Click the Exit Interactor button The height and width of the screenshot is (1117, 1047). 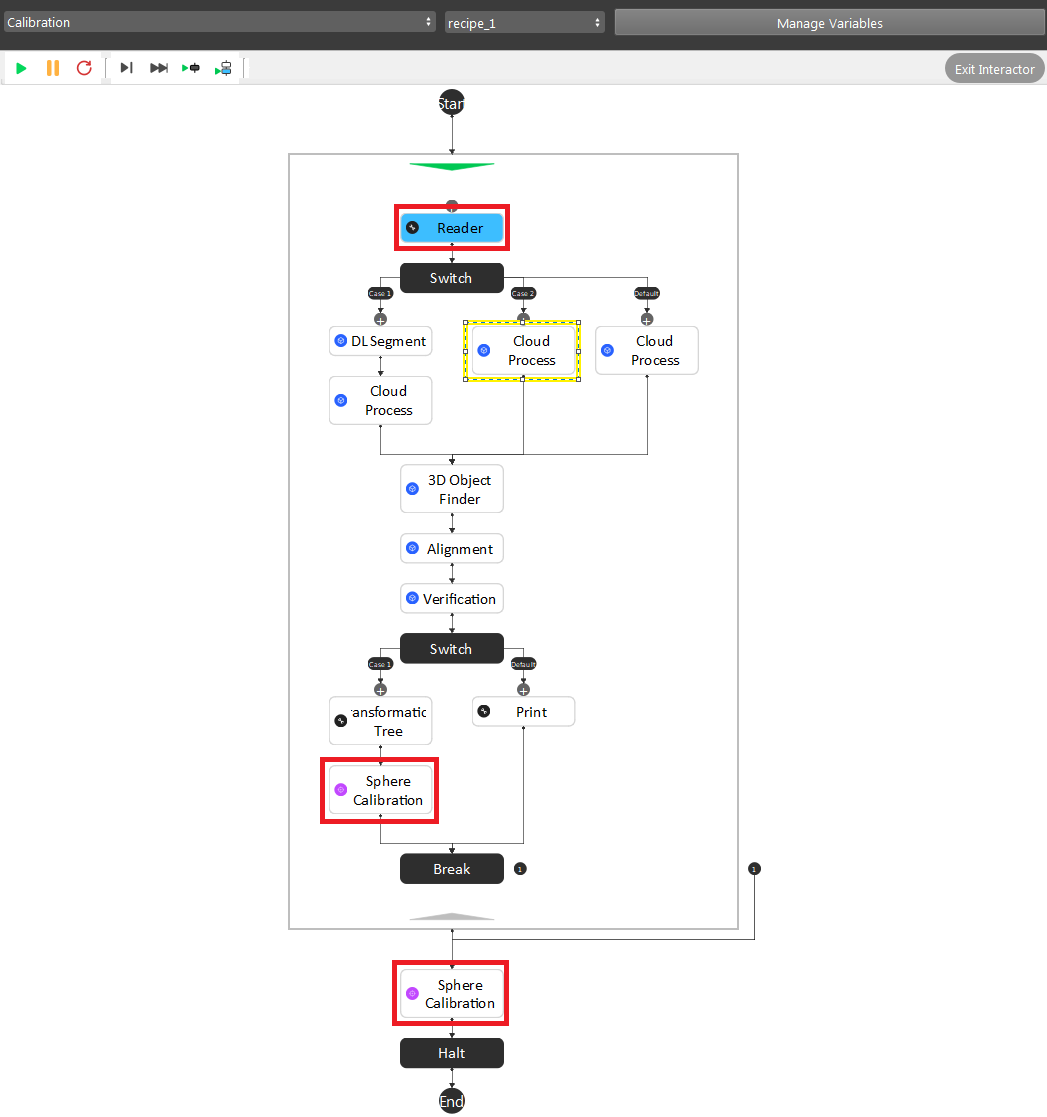994,69
